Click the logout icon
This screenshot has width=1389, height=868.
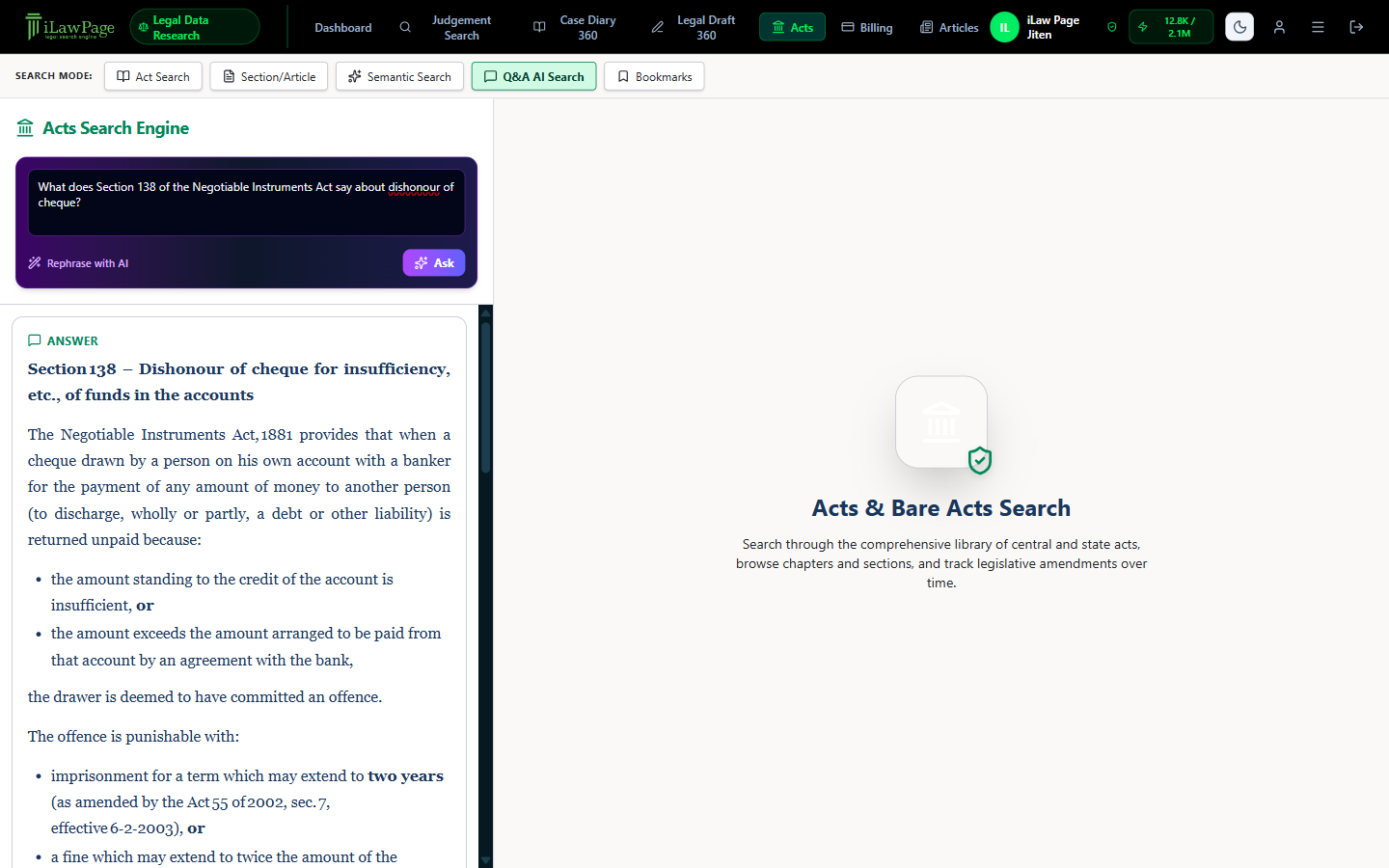coord(1356,27)
